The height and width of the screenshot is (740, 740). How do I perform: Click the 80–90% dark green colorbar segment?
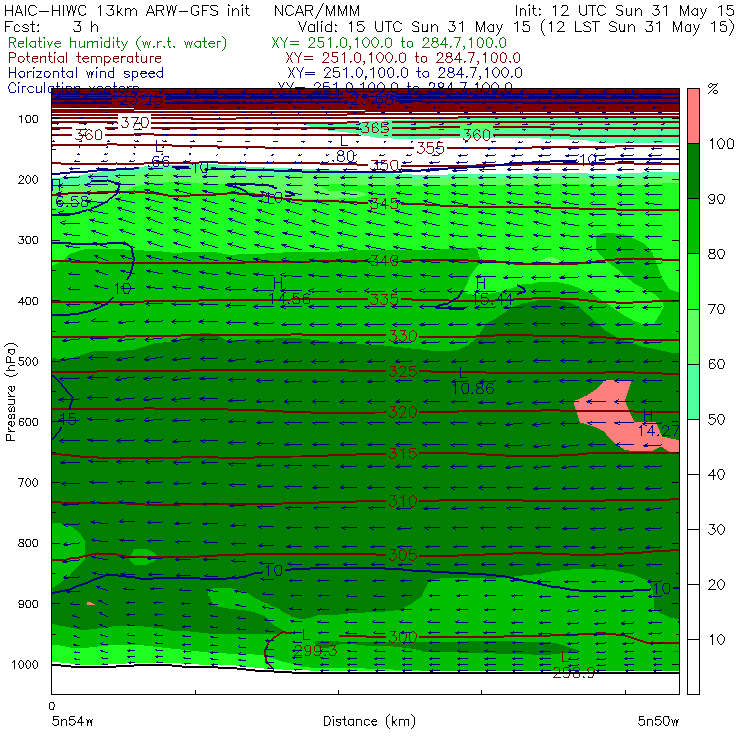(693, 226)
